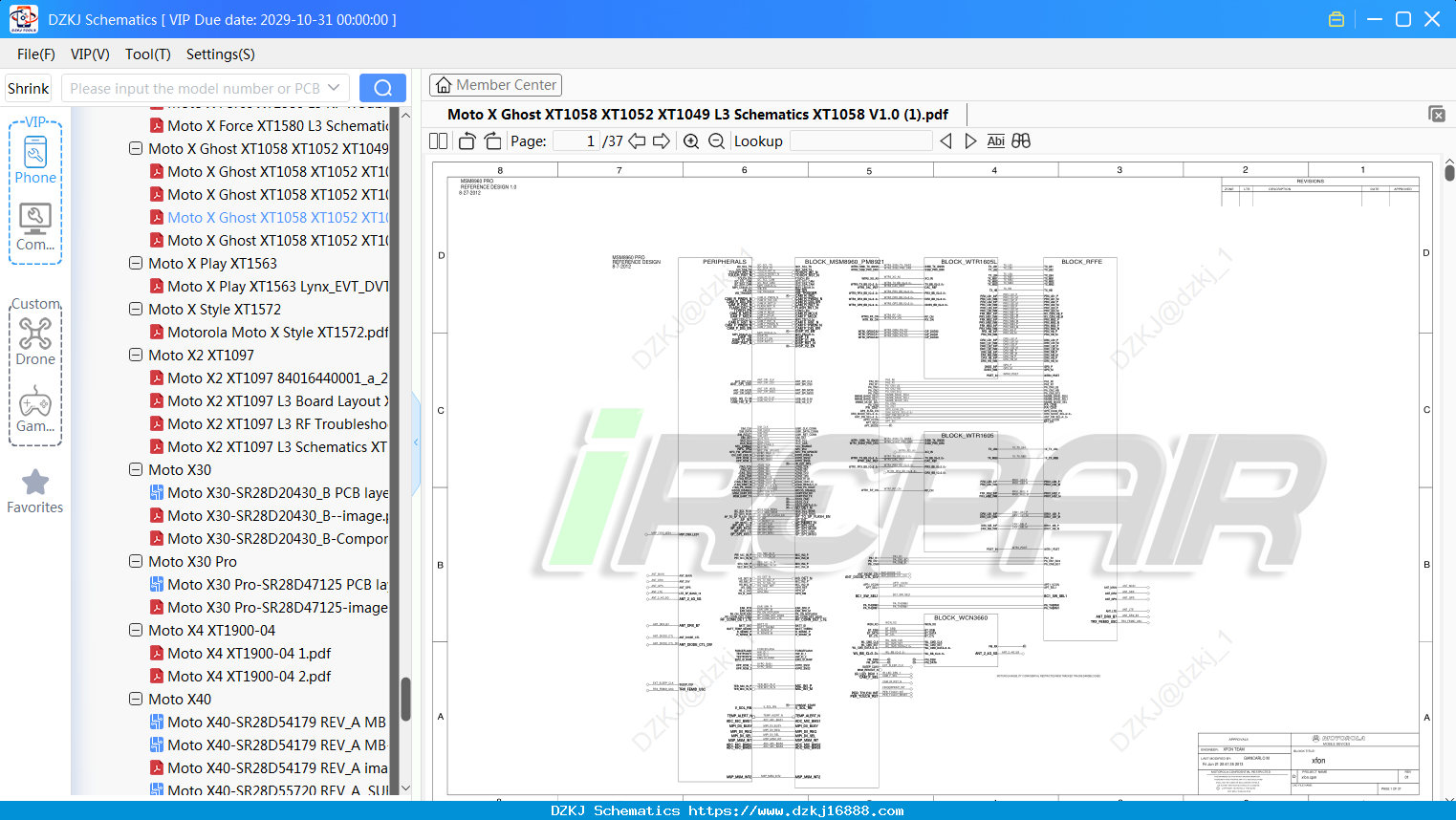Click the blue search button
This screenshot has width=1456, height=820.
coord(382,88)
